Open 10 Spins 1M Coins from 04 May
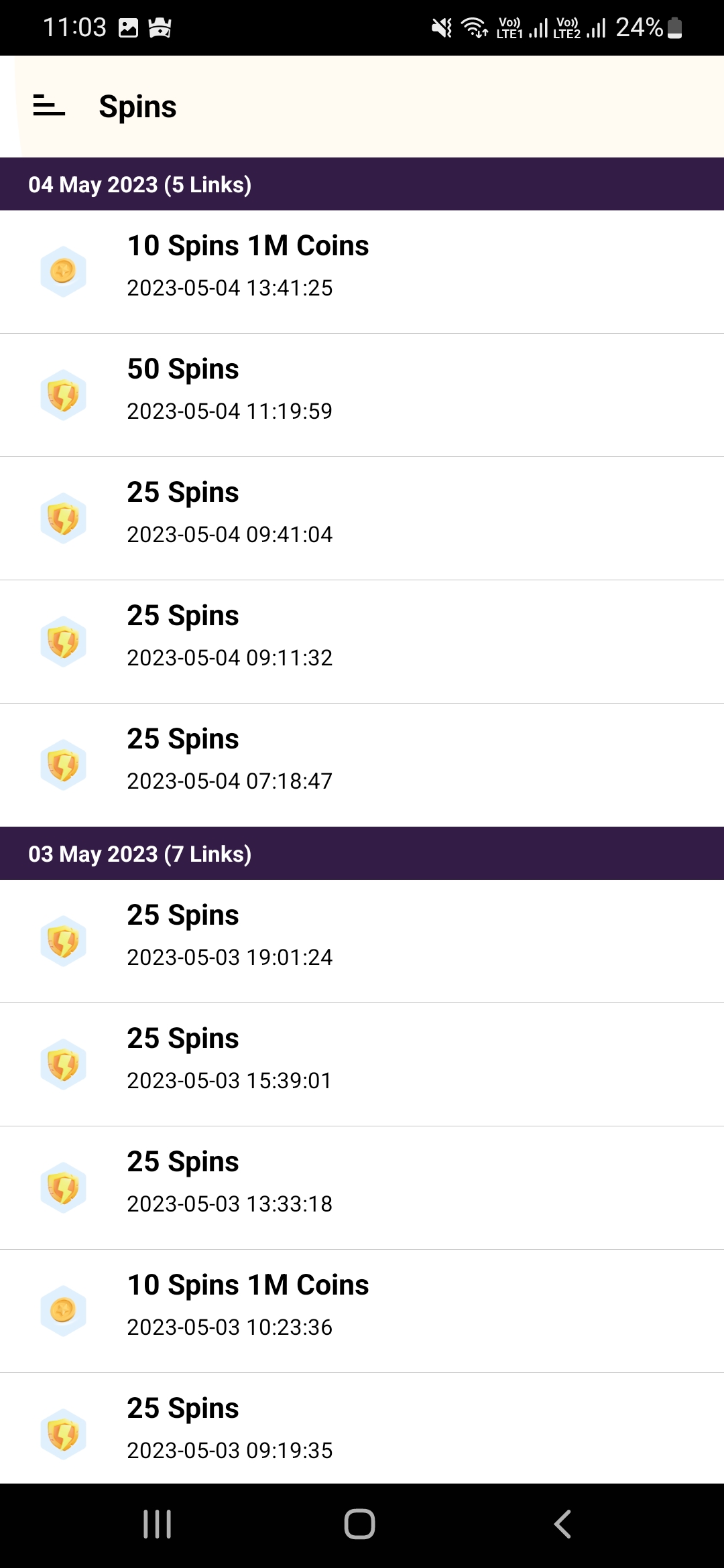 coord(362,272)
